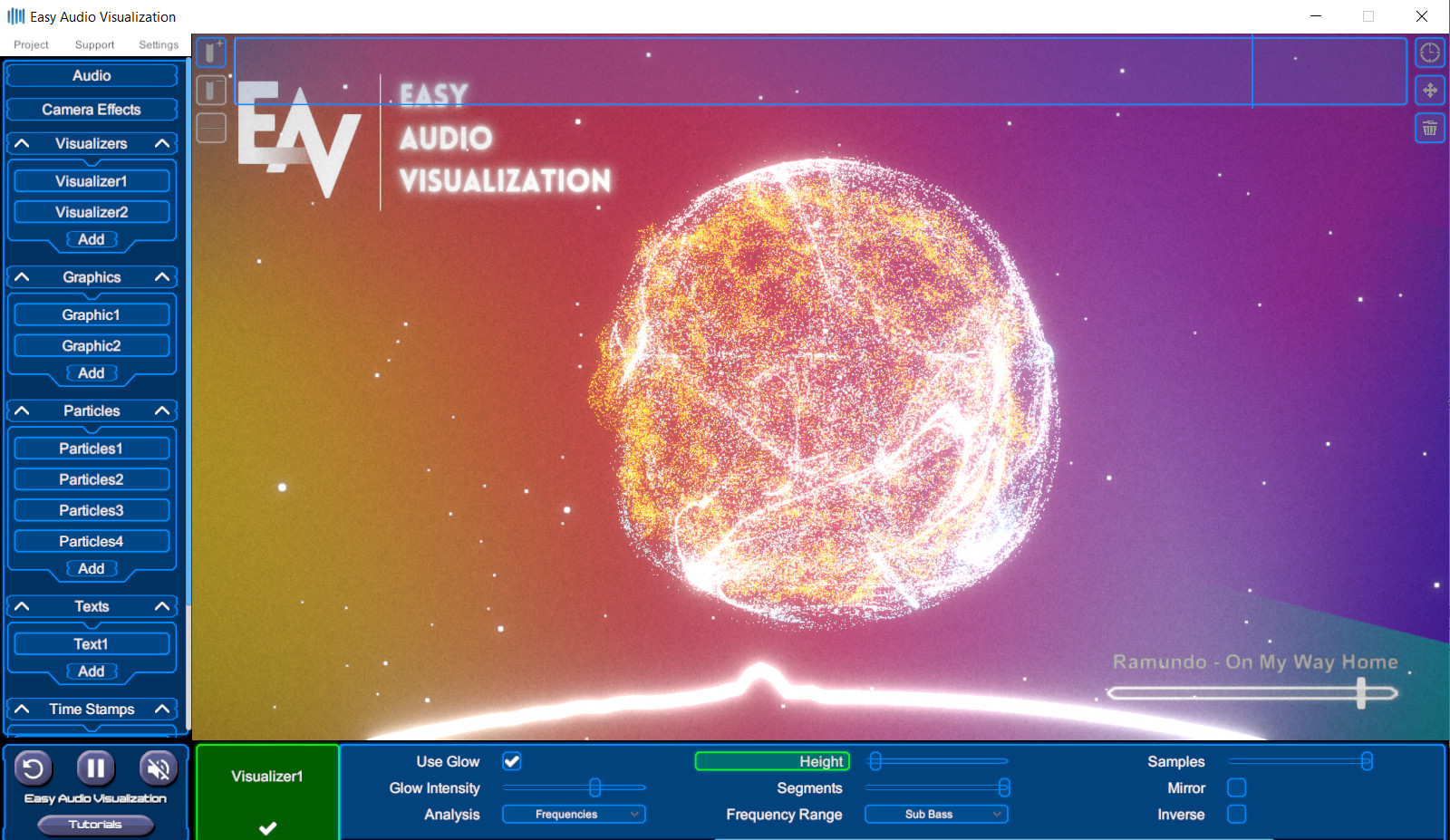This screenshot has width=1450, height=840.
Task: Open the timer icon on the right panel
Action: [1430, 52]
